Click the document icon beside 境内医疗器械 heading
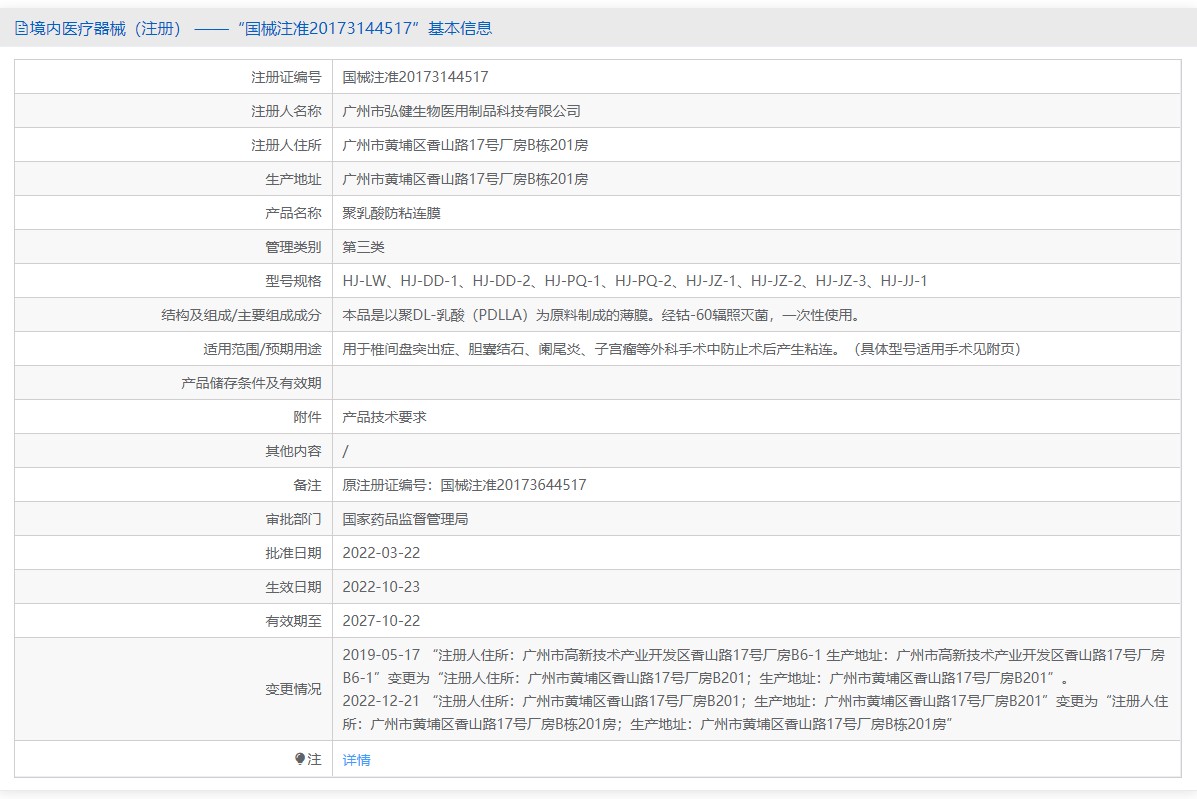This screenshot has width=1197, height=799. click(x=21, y=29)
